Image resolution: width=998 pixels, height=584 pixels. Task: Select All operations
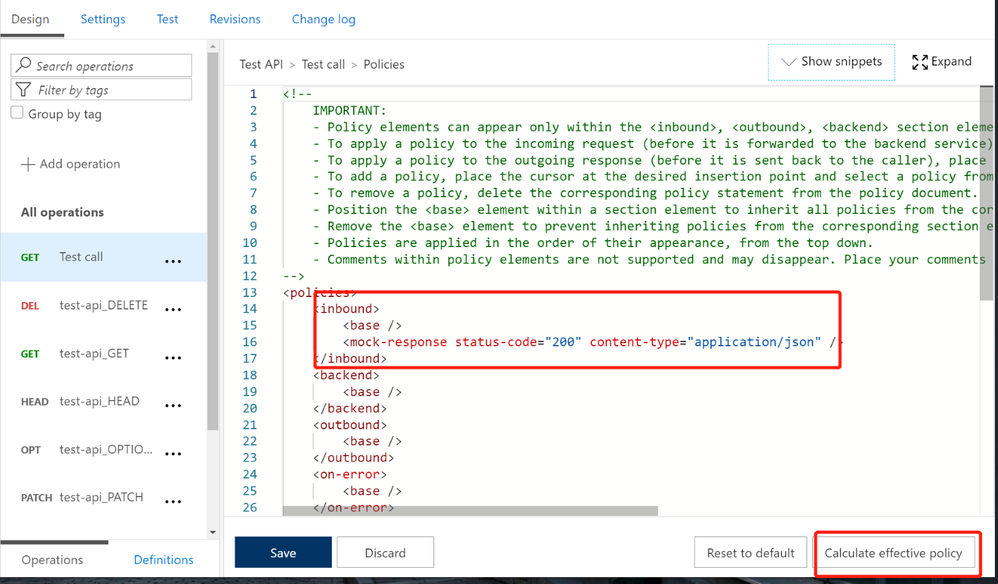[62, 212]
